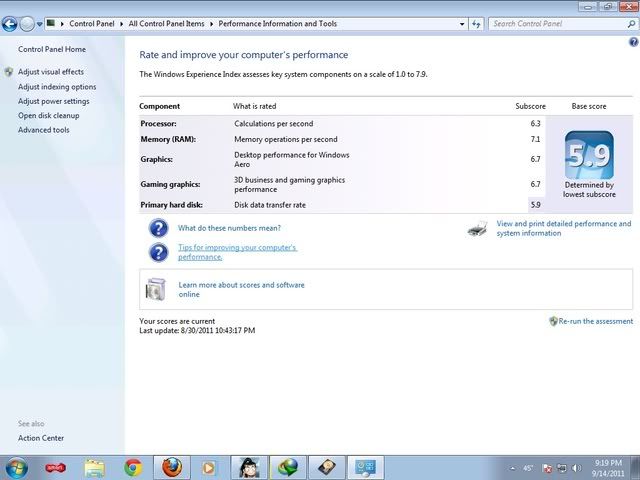Open Adjust indexing options
640x480 pixels.
pos(57,87)
